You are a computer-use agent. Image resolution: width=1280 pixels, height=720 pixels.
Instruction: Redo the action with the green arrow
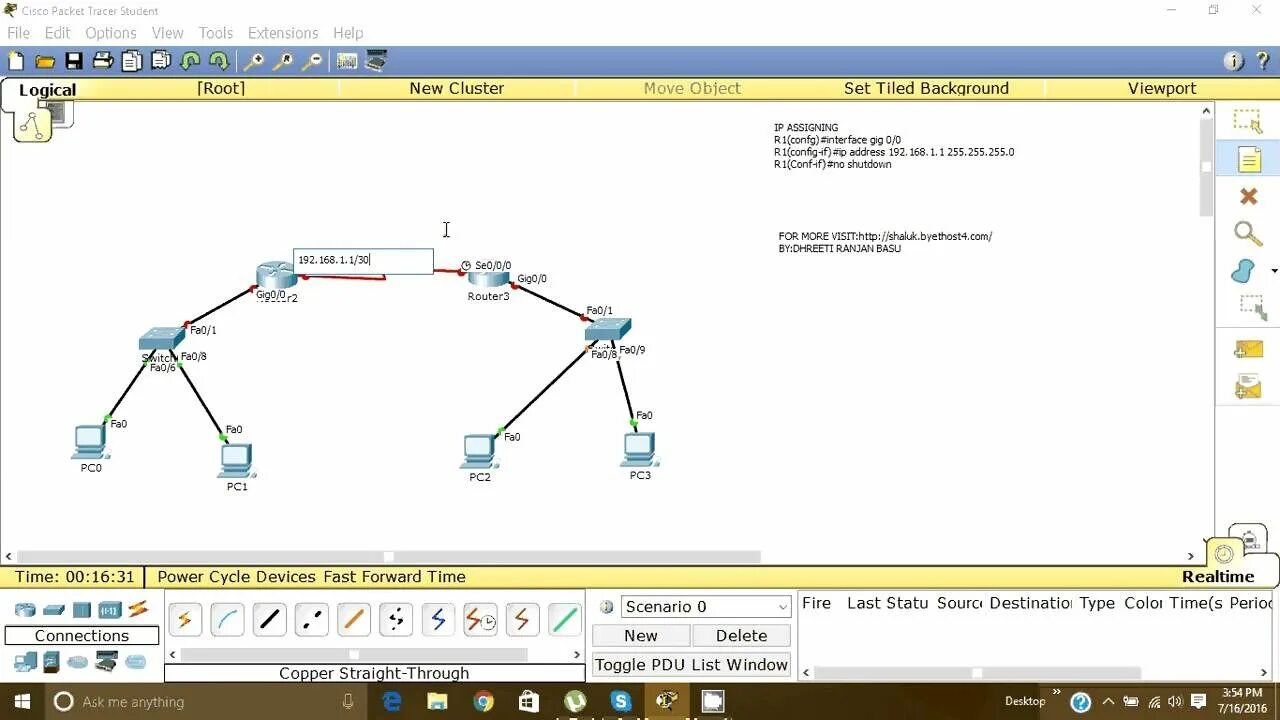219,61
